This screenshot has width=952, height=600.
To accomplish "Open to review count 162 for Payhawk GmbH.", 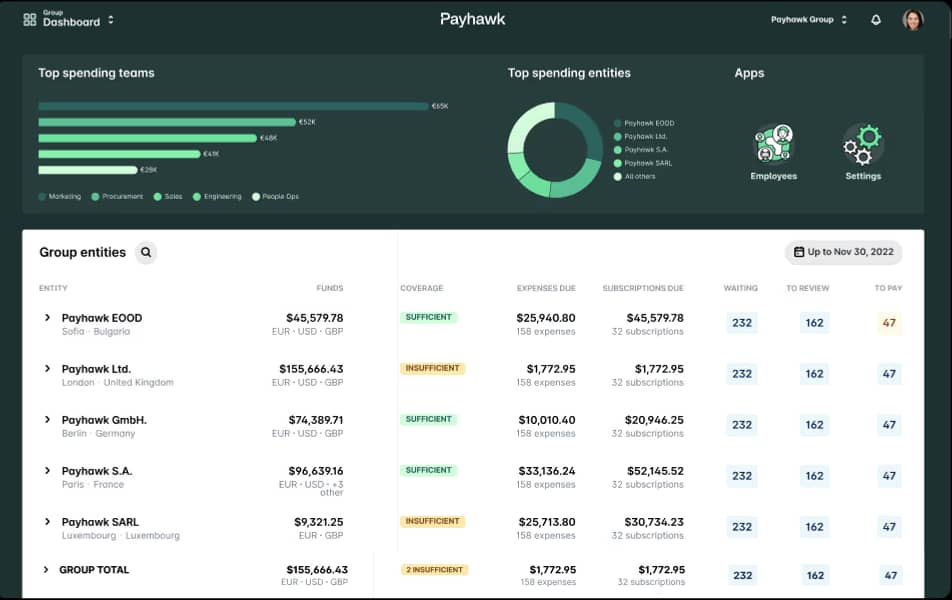I will (814, 425).
